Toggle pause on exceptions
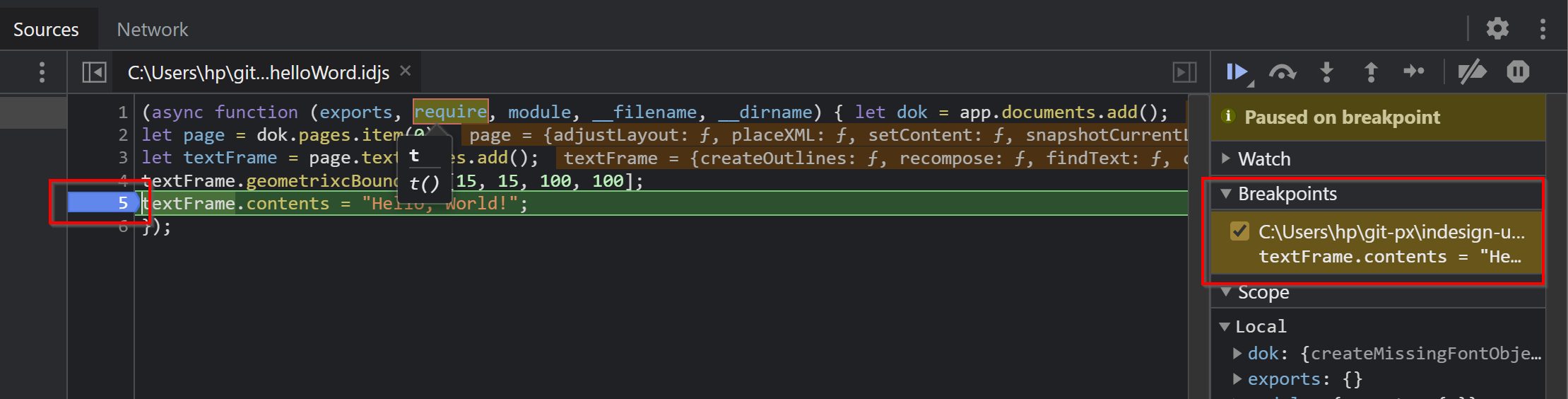The height and width of the screenshot is (399, 1568). pyautogui.click(x=1518, y=71)
